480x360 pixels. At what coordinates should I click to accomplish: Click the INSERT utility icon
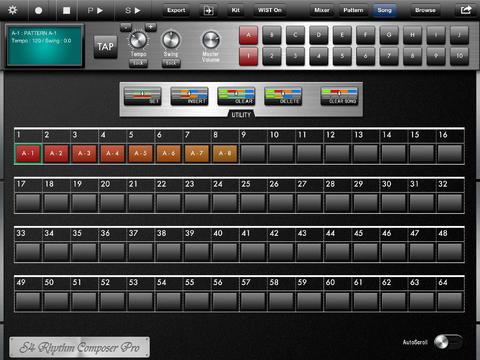pos(189,96)
